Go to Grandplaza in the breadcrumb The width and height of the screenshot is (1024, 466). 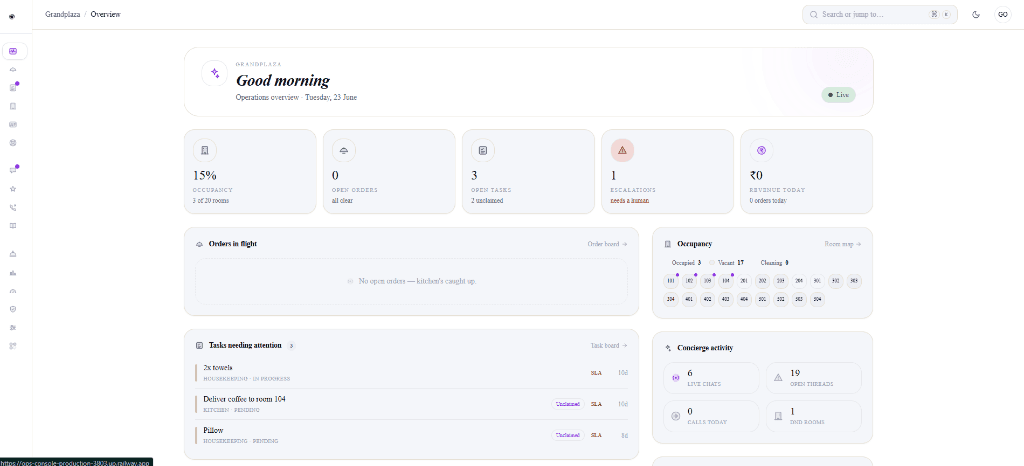click(x=63, y=14)
